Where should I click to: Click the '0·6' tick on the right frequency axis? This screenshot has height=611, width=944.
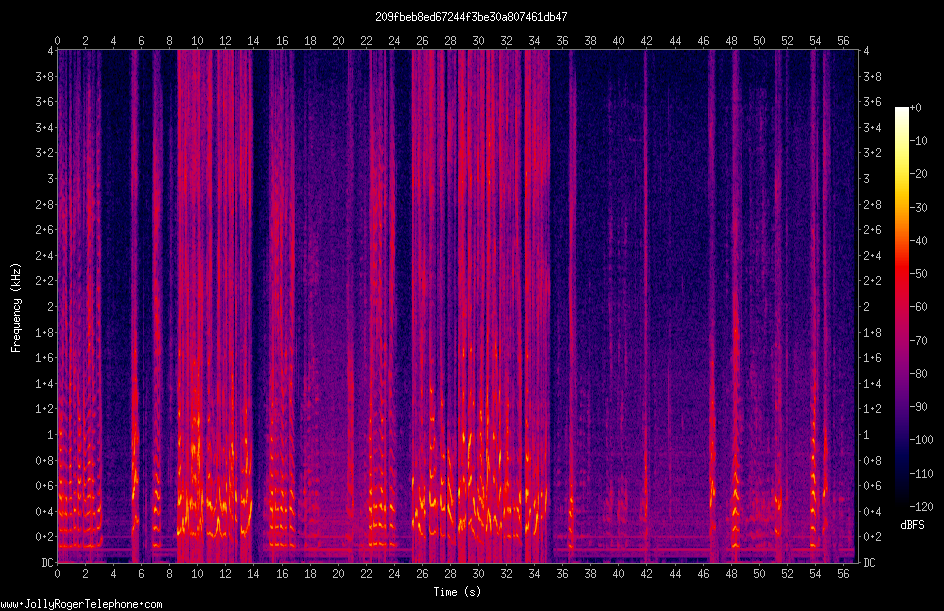872,485
